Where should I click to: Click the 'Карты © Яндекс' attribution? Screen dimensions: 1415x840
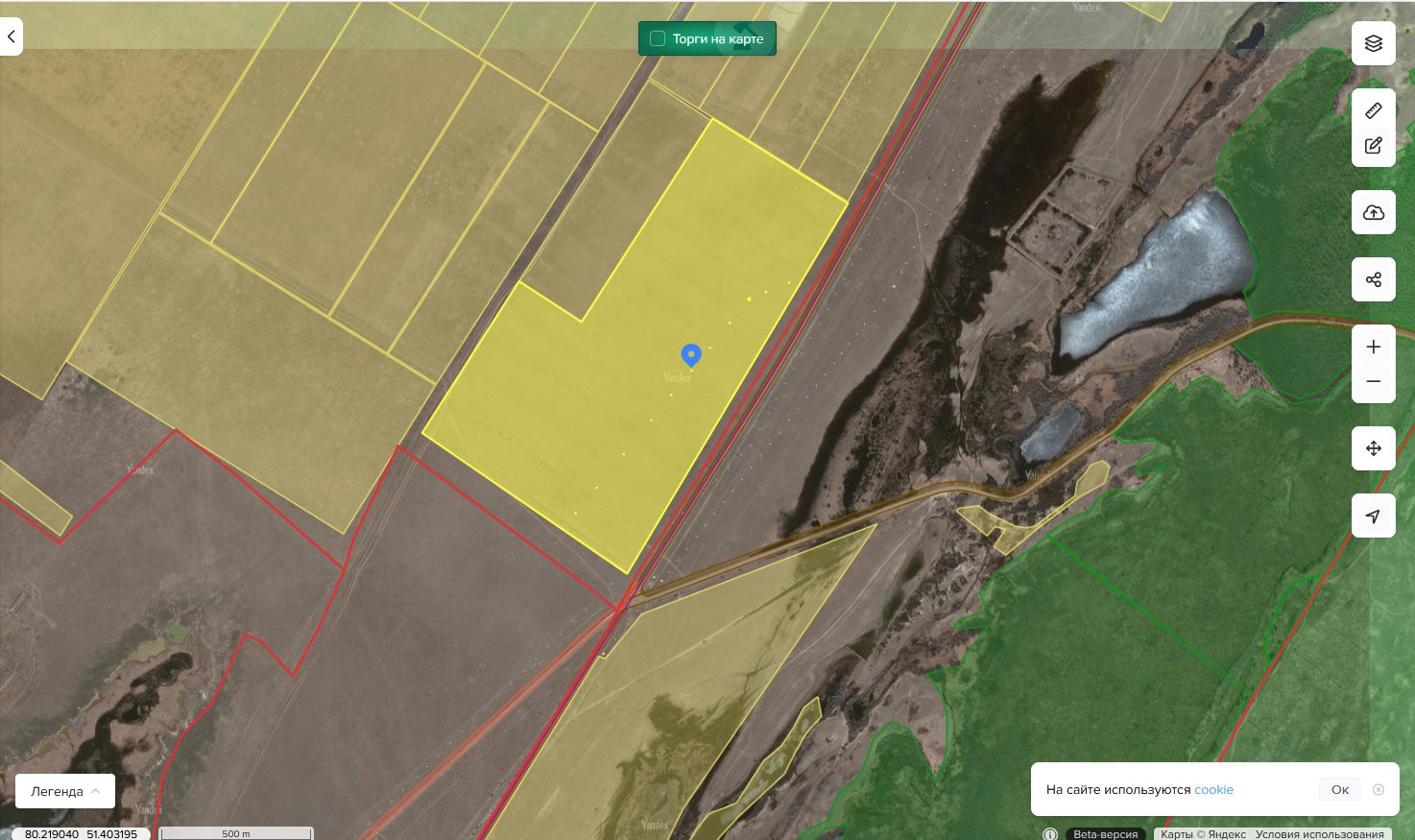1203,834
